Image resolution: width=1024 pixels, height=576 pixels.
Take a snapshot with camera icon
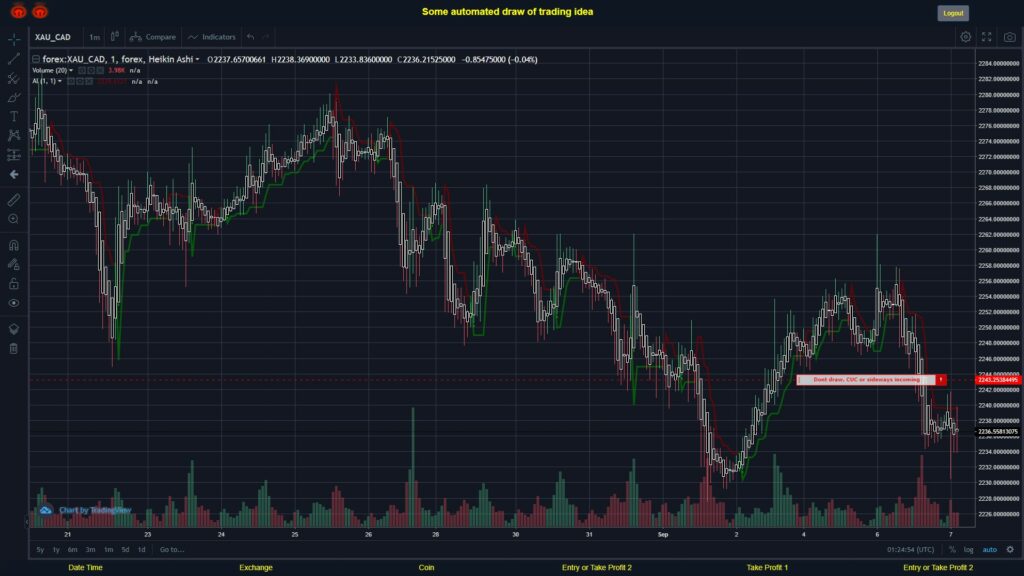coord(1010,37)
